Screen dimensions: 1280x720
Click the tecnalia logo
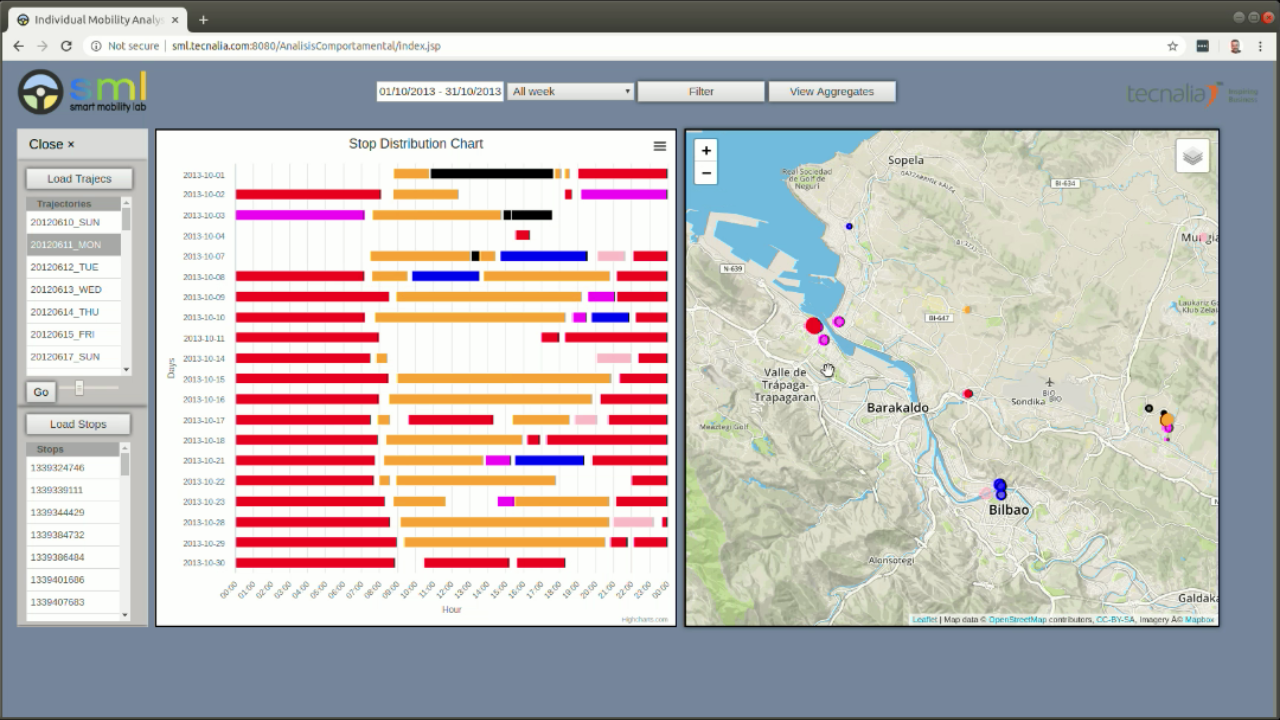[1192, 93]
